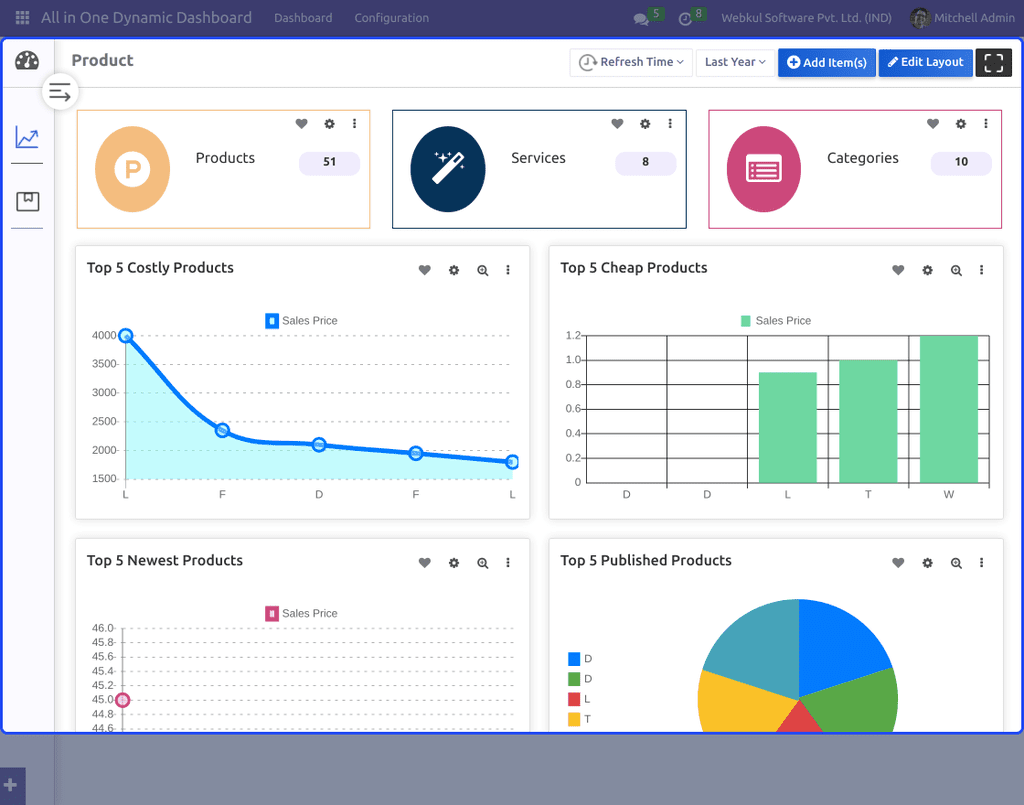Image resolution: width=1024 pixels, height=805 pixels.
Task: Toggle favorite heart on Top 5 Cheap Products
Action: tap(898, 270)
